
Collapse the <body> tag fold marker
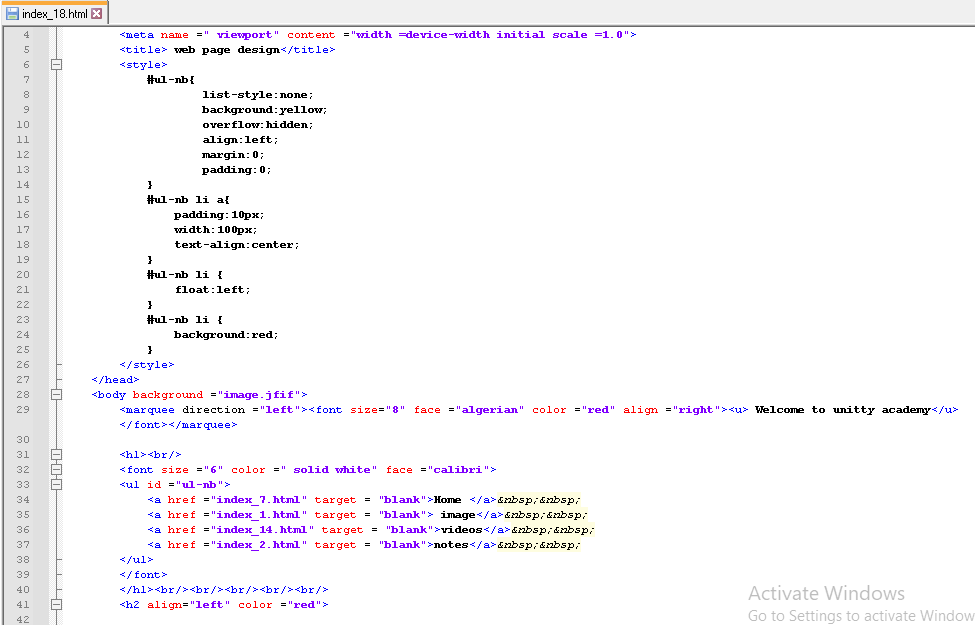pyautogui.click(x=57, y=394)
